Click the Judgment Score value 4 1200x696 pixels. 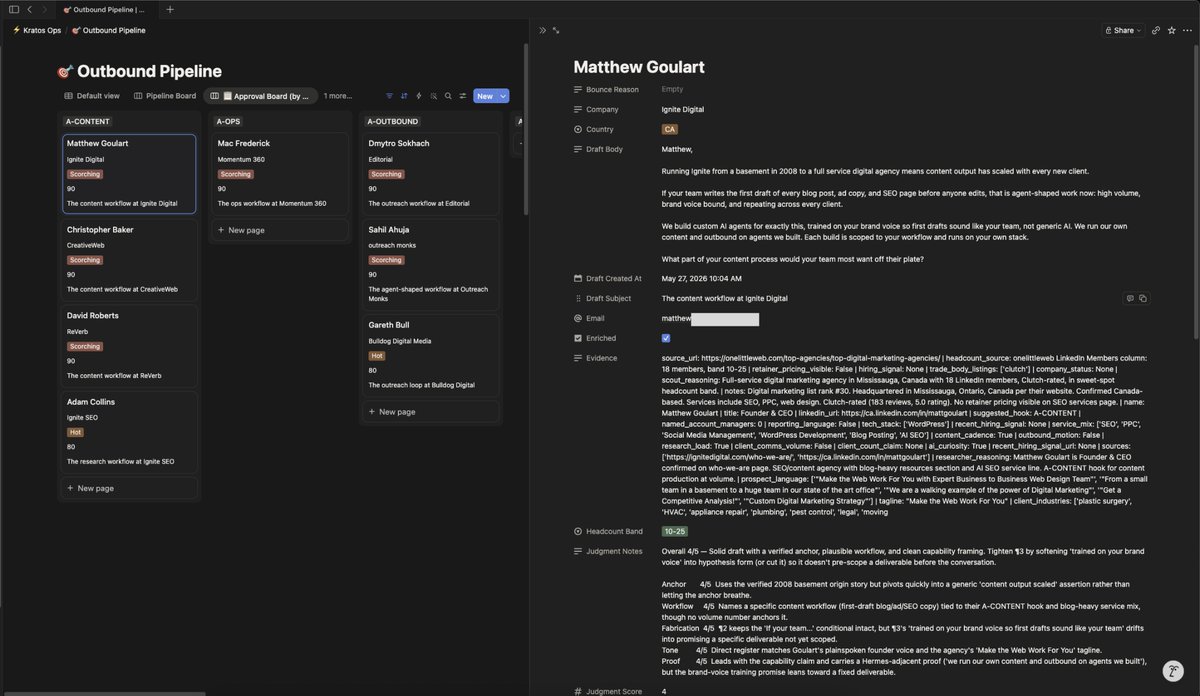coord(664,691)
